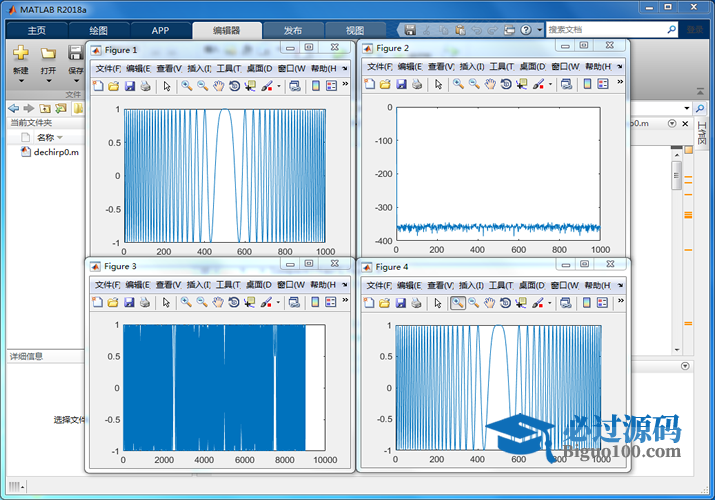Click New Figure icon in Figure 2
Image resolution: width=715 pixels, height=500 pixels.
370,84
